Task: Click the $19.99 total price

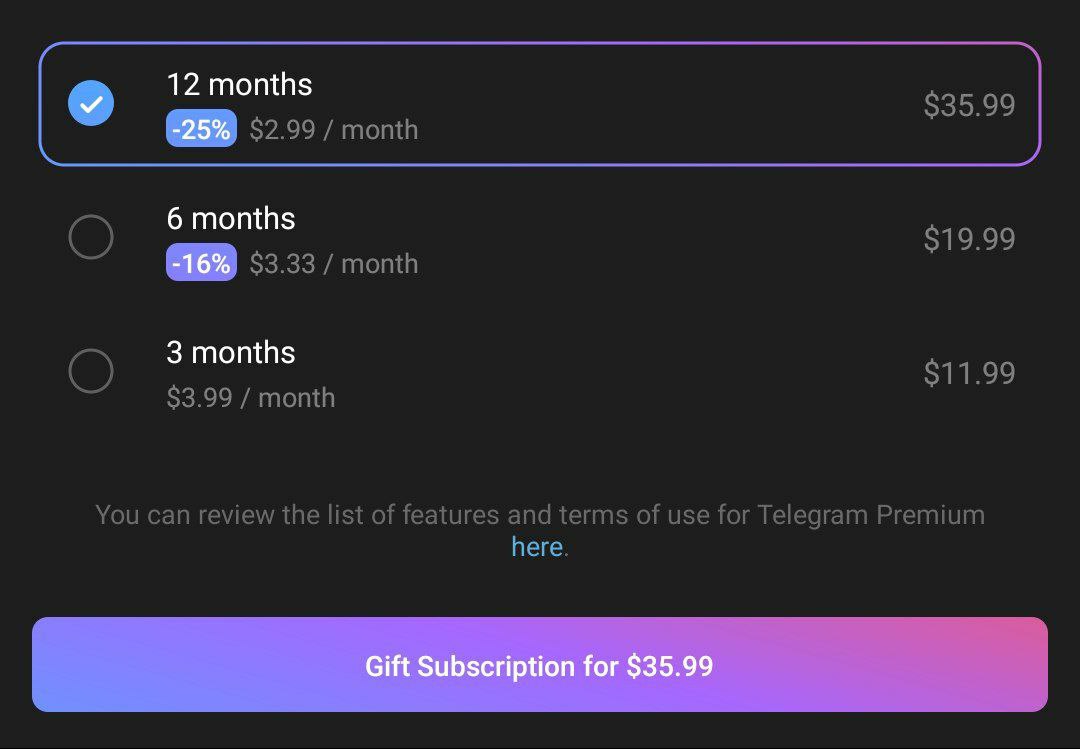Action: [x=969, y=239]
